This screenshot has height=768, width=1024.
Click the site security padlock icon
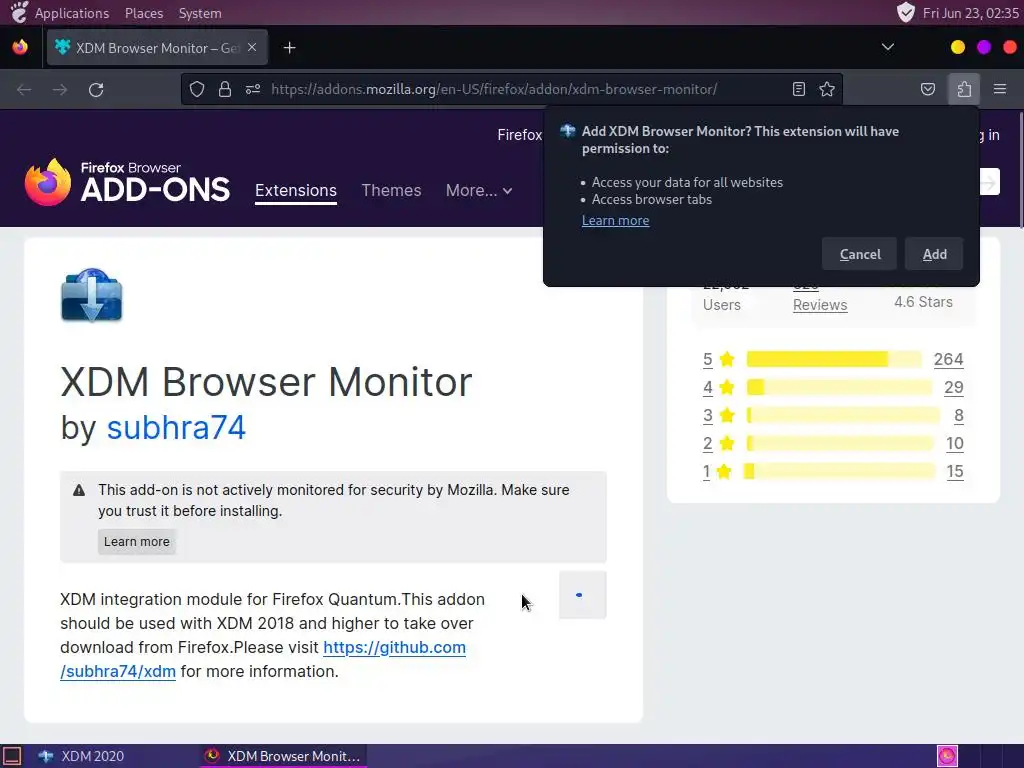click(225, 89)
